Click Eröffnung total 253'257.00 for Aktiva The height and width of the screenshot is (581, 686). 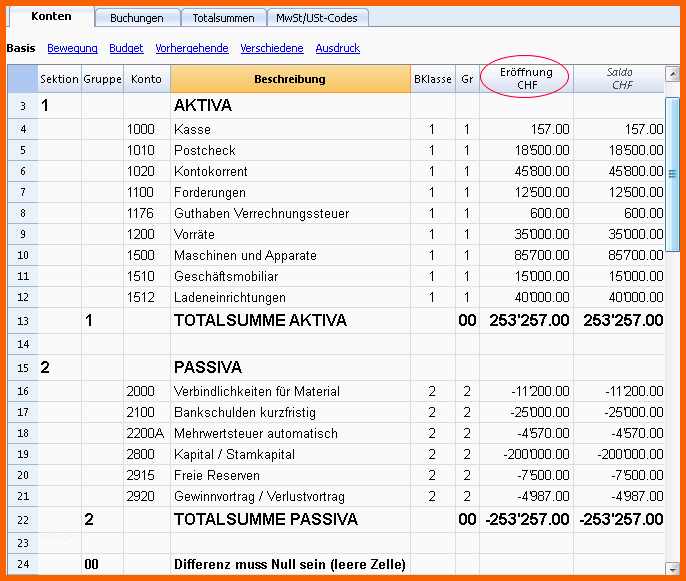click(526, 320)
